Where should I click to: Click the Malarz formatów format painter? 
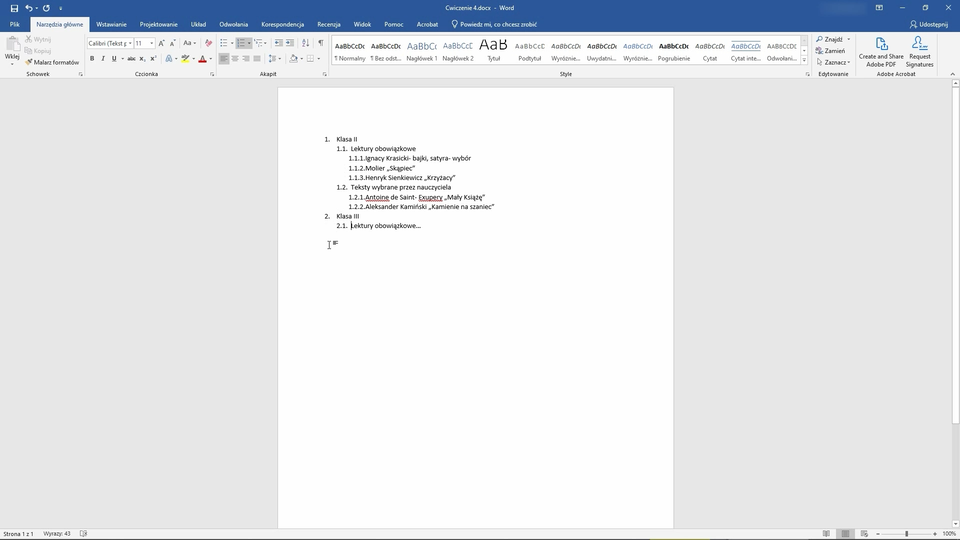[52, 62]
